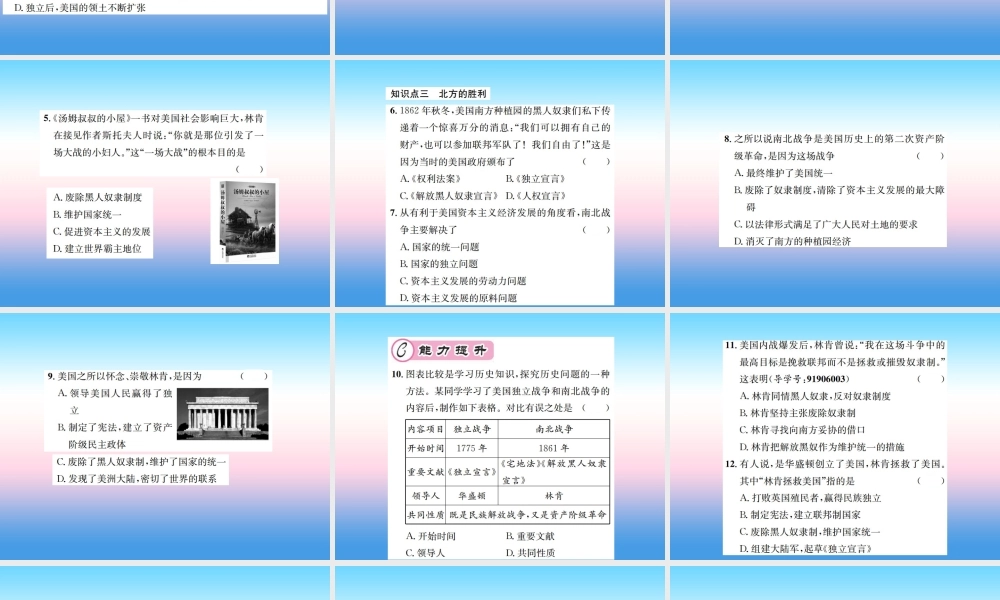This screenshot has height=600, width=1000.
Task: Select option A. 打败英国殖民者,赢得民族独立
Action: coord(811,499)
